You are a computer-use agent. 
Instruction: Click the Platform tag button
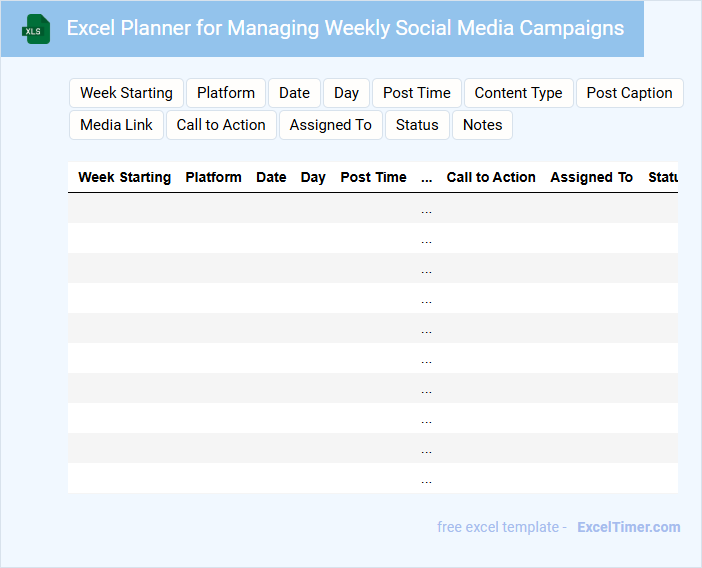click(x=226, y=93)
